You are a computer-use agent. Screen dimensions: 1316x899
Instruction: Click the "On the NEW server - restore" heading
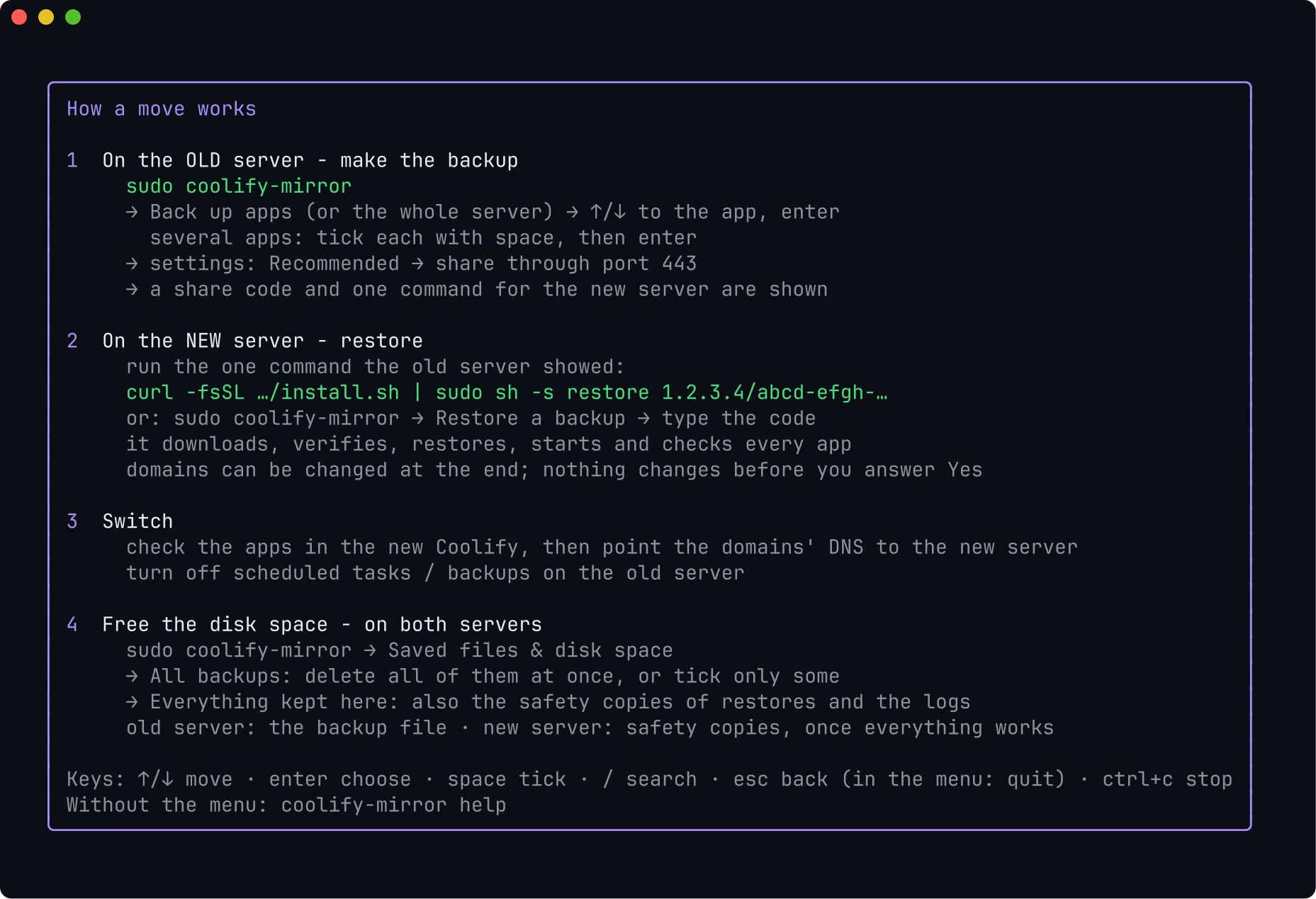(263, 341)
